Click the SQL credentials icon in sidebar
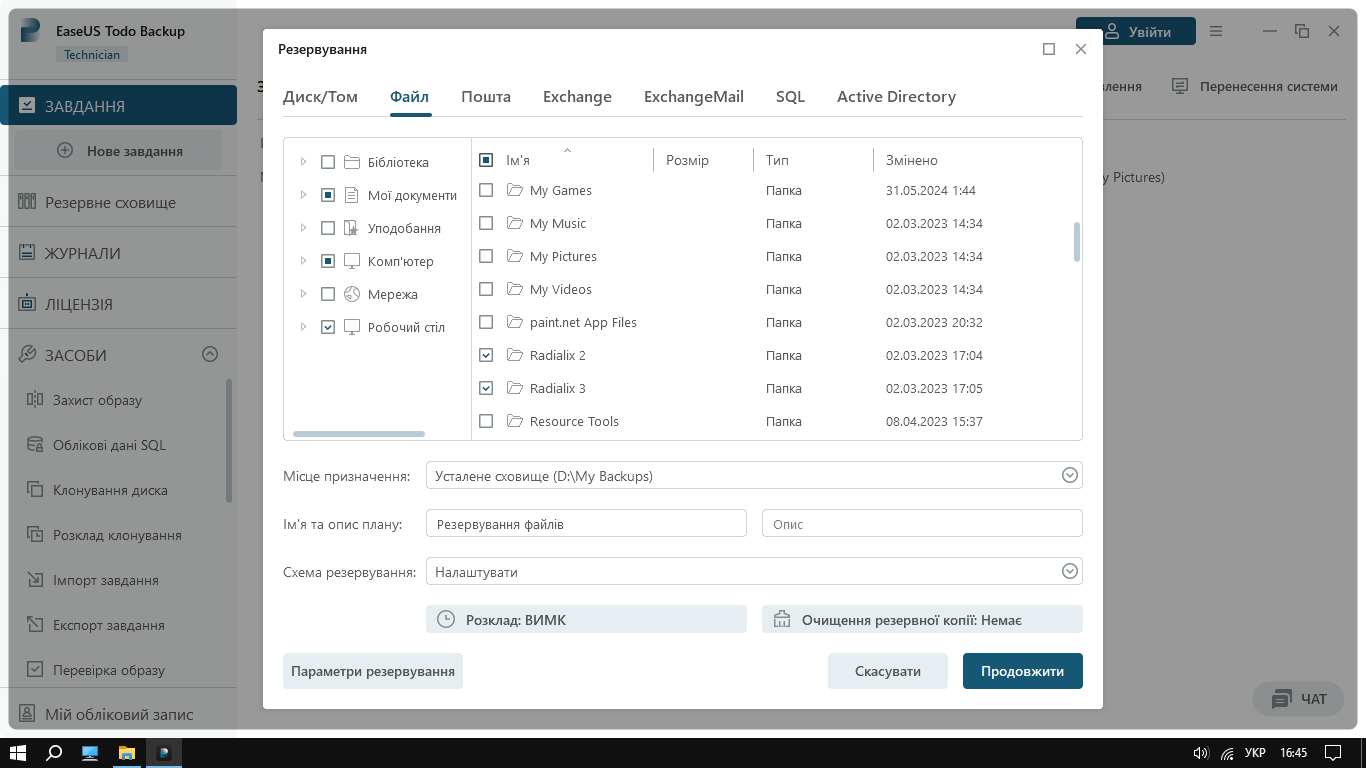 click(x=34, y=445)
